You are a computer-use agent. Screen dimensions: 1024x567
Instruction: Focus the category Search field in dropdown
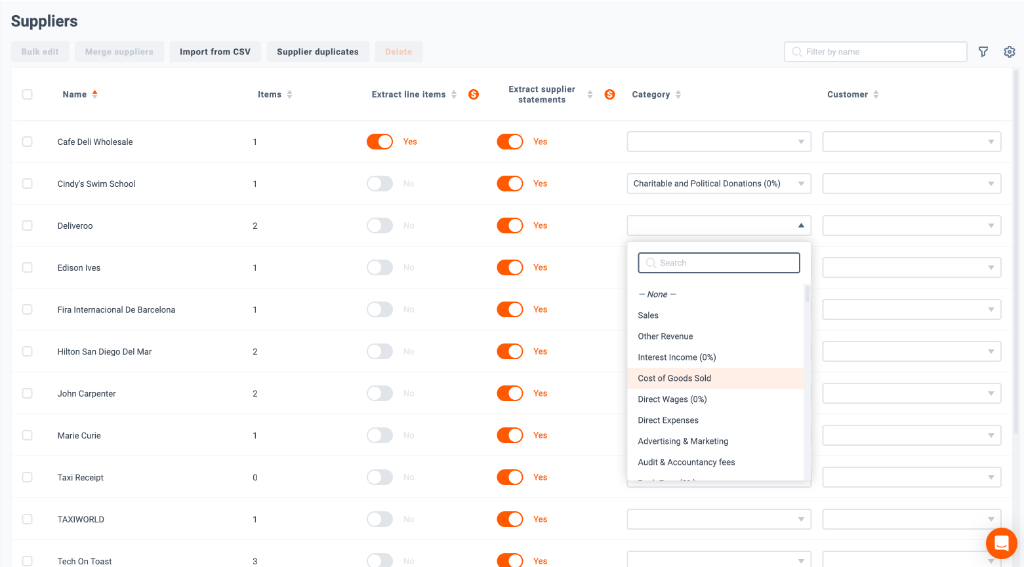(x=719, y=263)
